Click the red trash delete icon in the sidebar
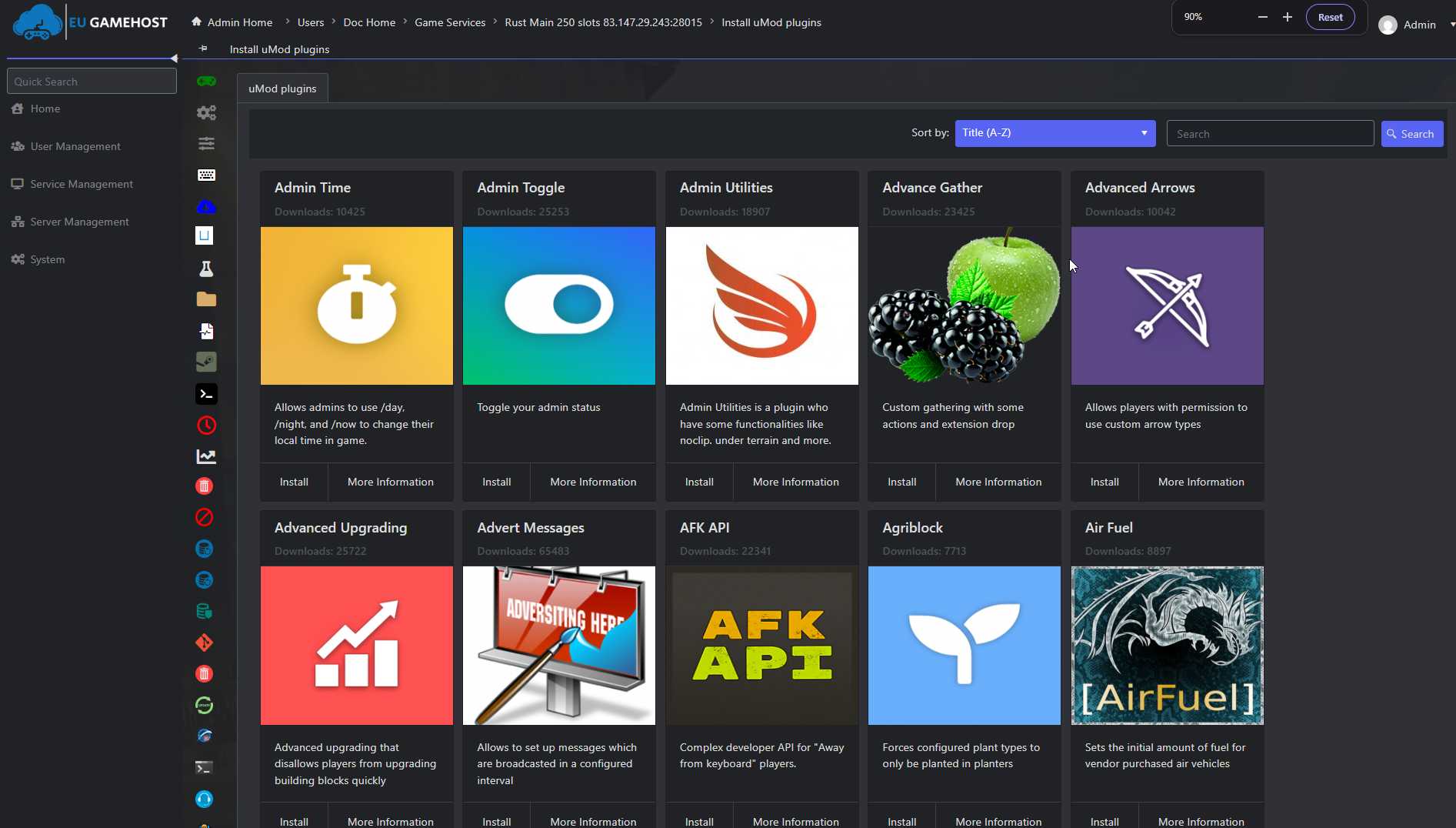The width and height of the screenshot is (1456, 828). (x=204, y=486)
